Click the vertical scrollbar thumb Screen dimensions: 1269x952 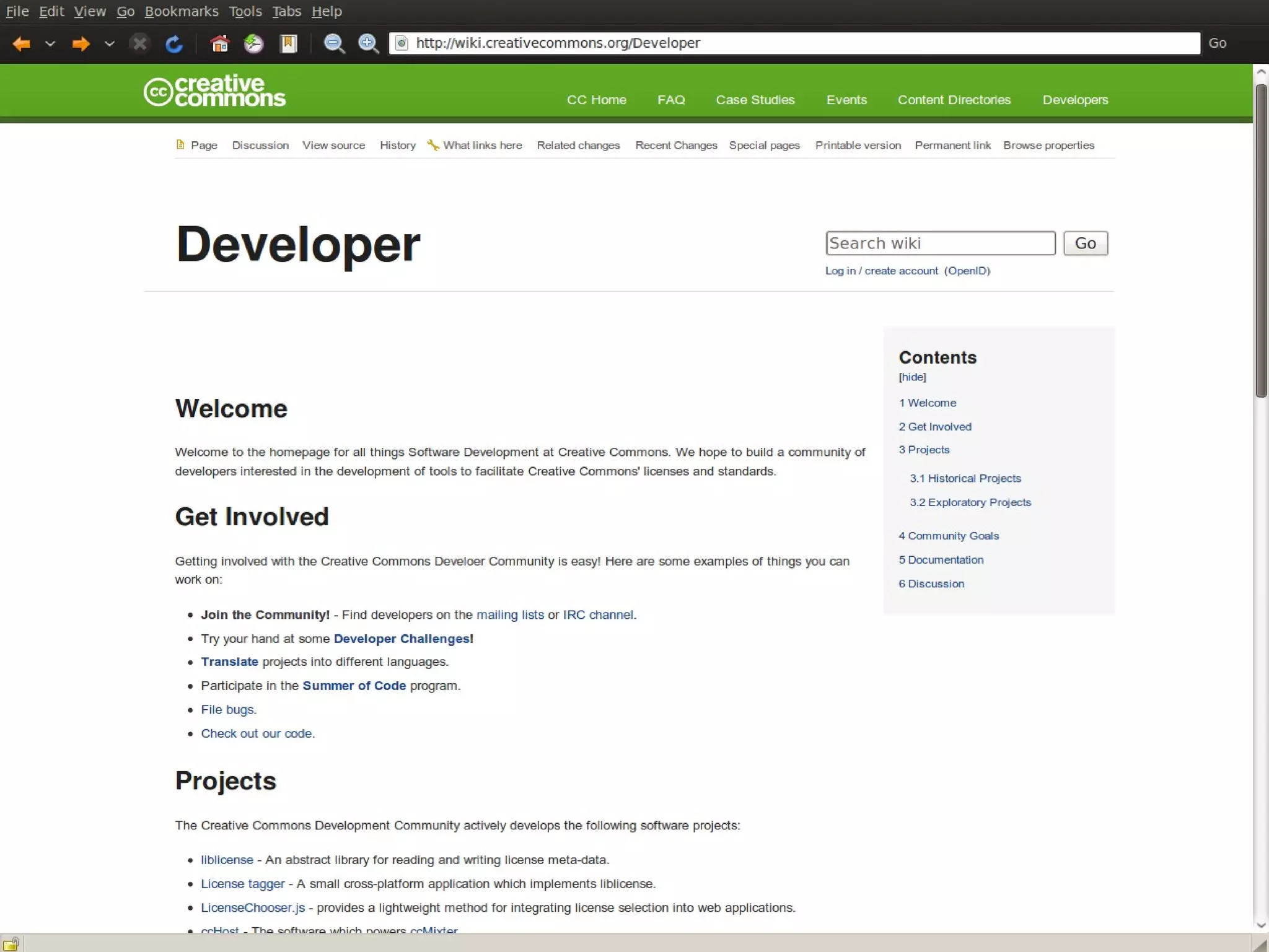(x=1261, y=242)
